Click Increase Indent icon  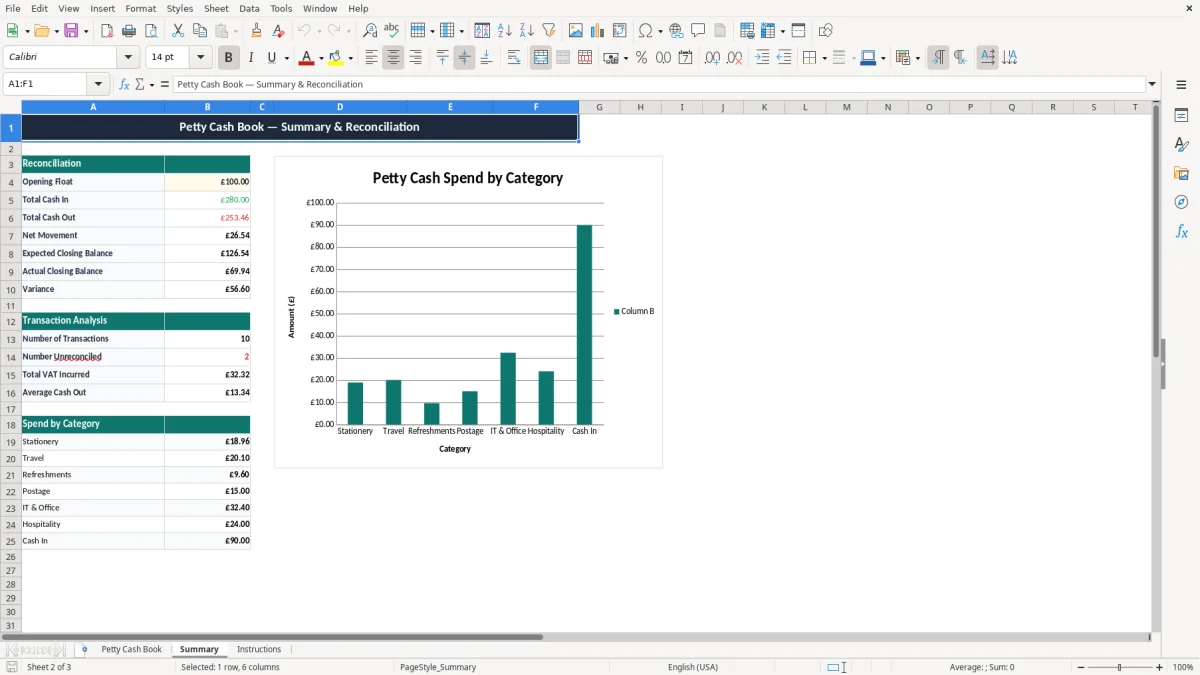click(762, 58)
